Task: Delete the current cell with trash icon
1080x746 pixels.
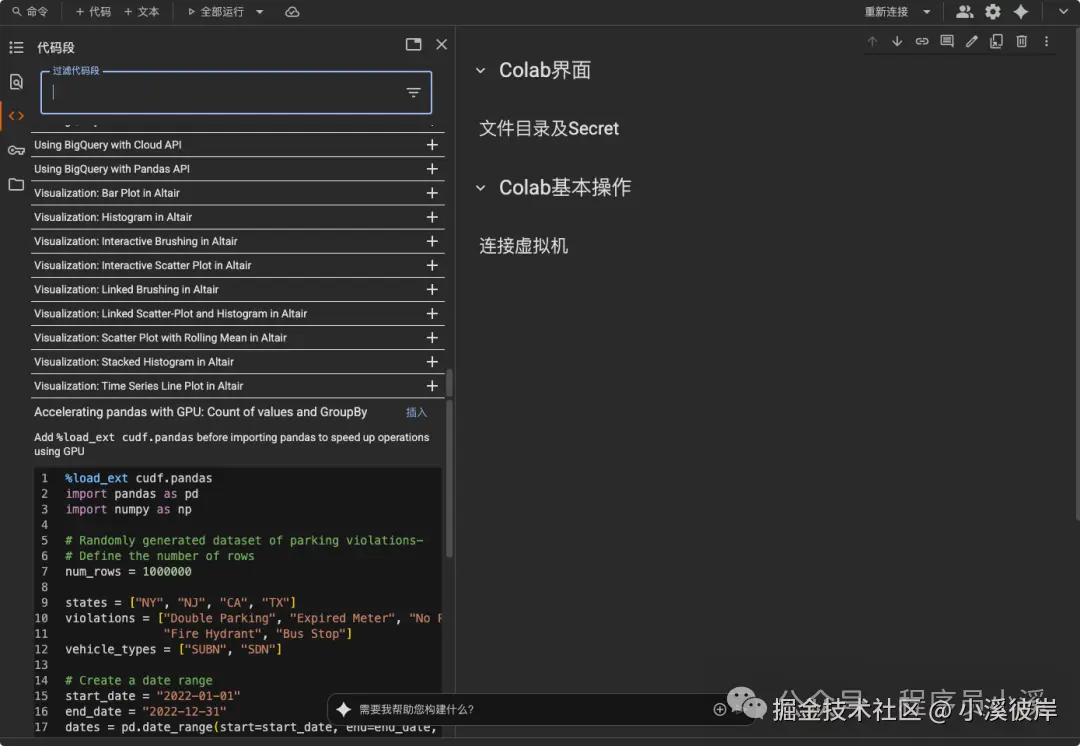Action: 1021,41
